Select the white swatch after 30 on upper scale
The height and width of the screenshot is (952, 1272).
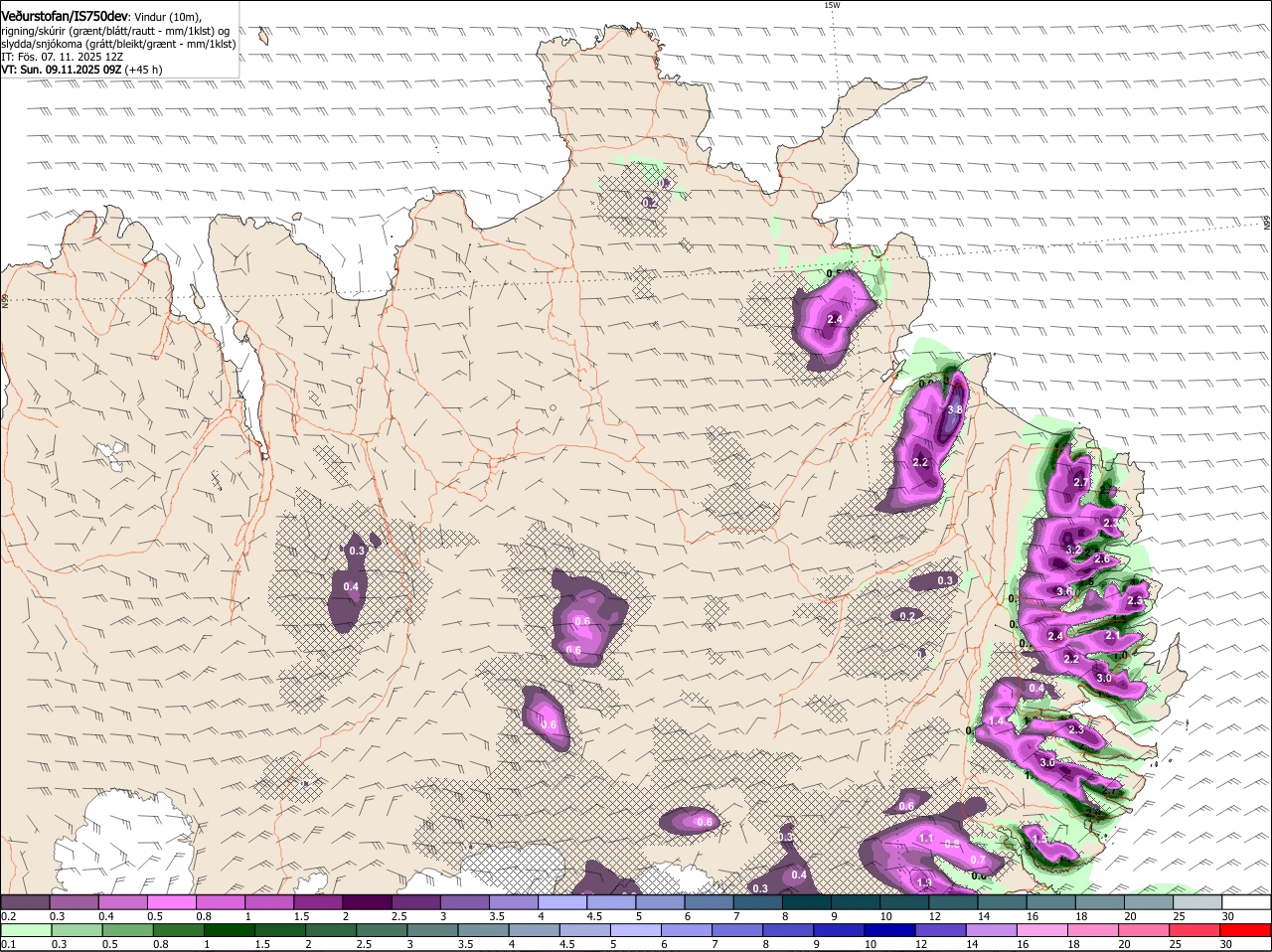(x=1247, y=902)
